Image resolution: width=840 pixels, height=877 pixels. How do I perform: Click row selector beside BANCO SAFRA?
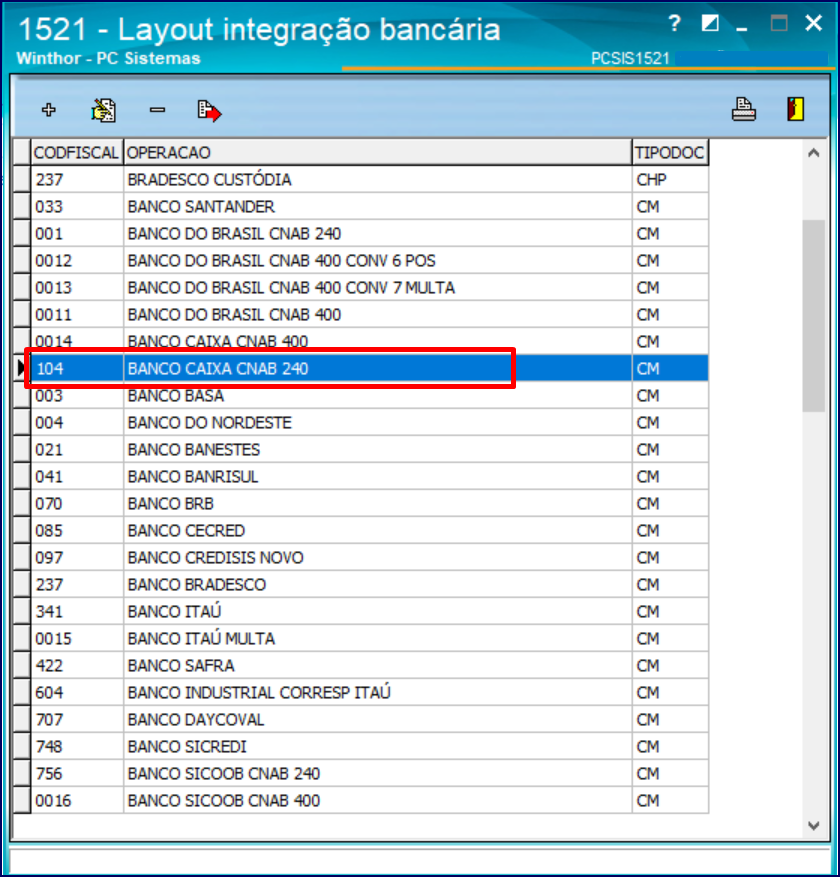tap(22, 666)
